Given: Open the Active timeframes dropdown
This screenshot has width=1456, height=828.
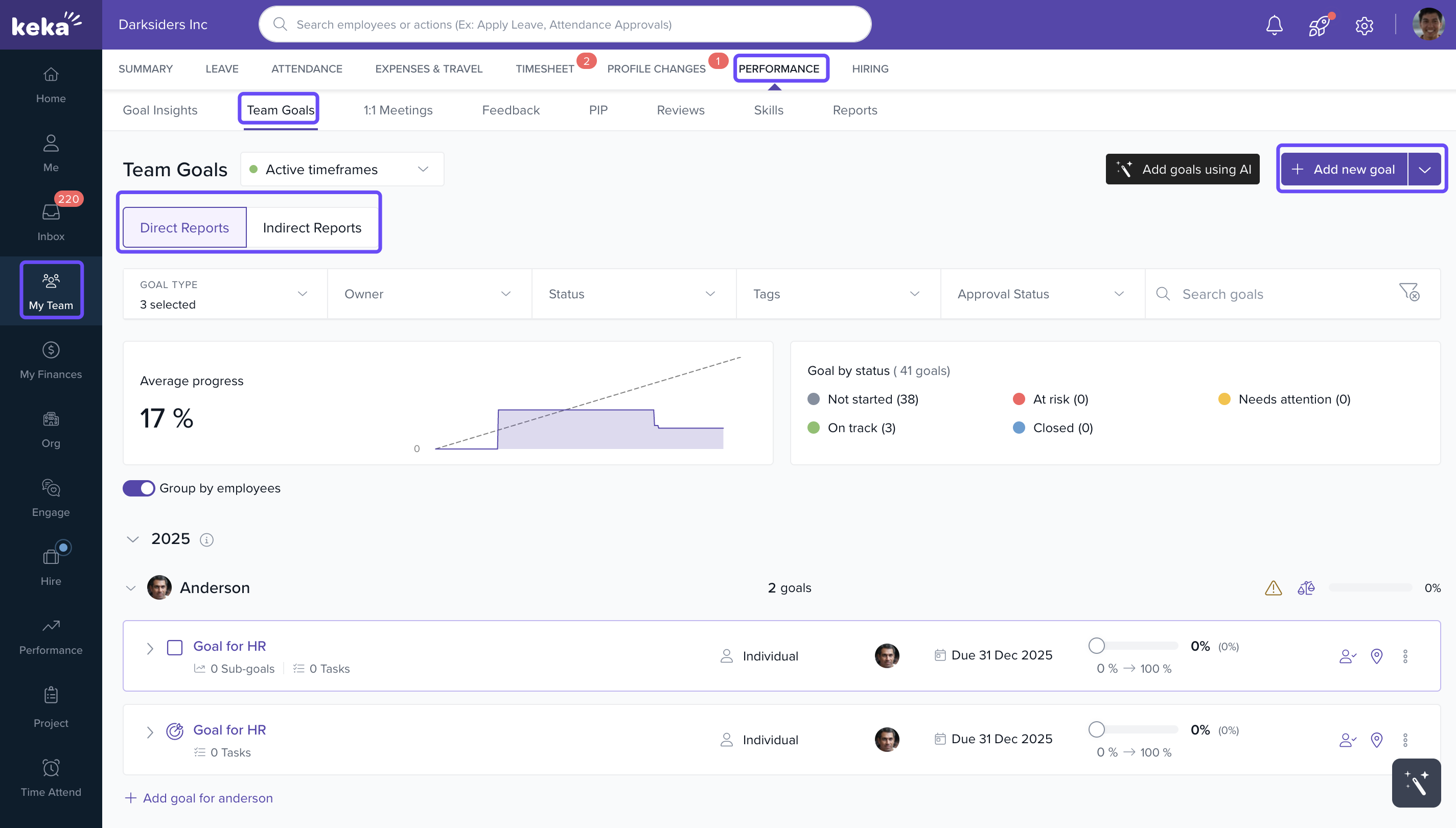Looking at the screenshot, I should pyautogui.click(x=341, y=170).
